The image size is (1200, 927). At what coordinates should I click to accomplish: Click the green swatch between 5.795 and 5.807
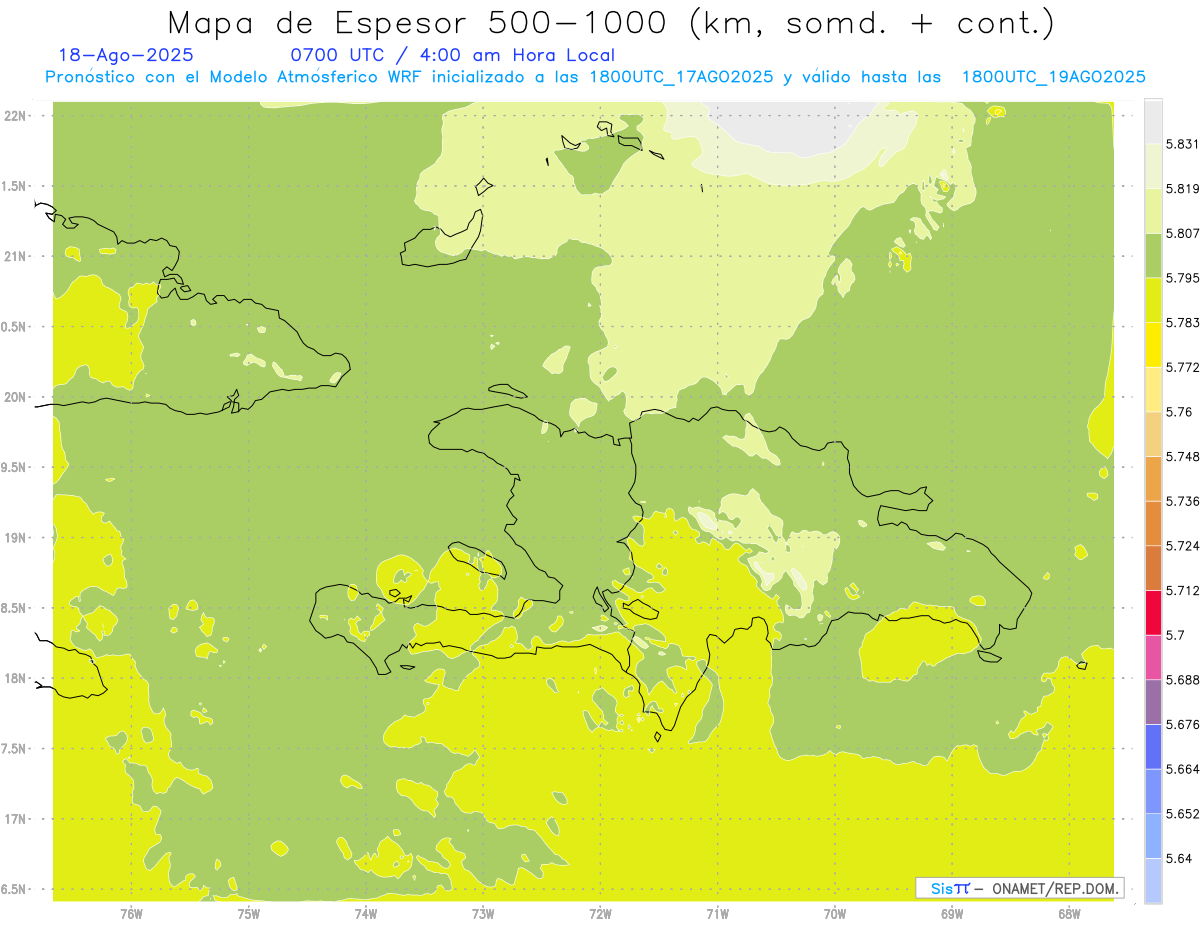coord(1153,255)
